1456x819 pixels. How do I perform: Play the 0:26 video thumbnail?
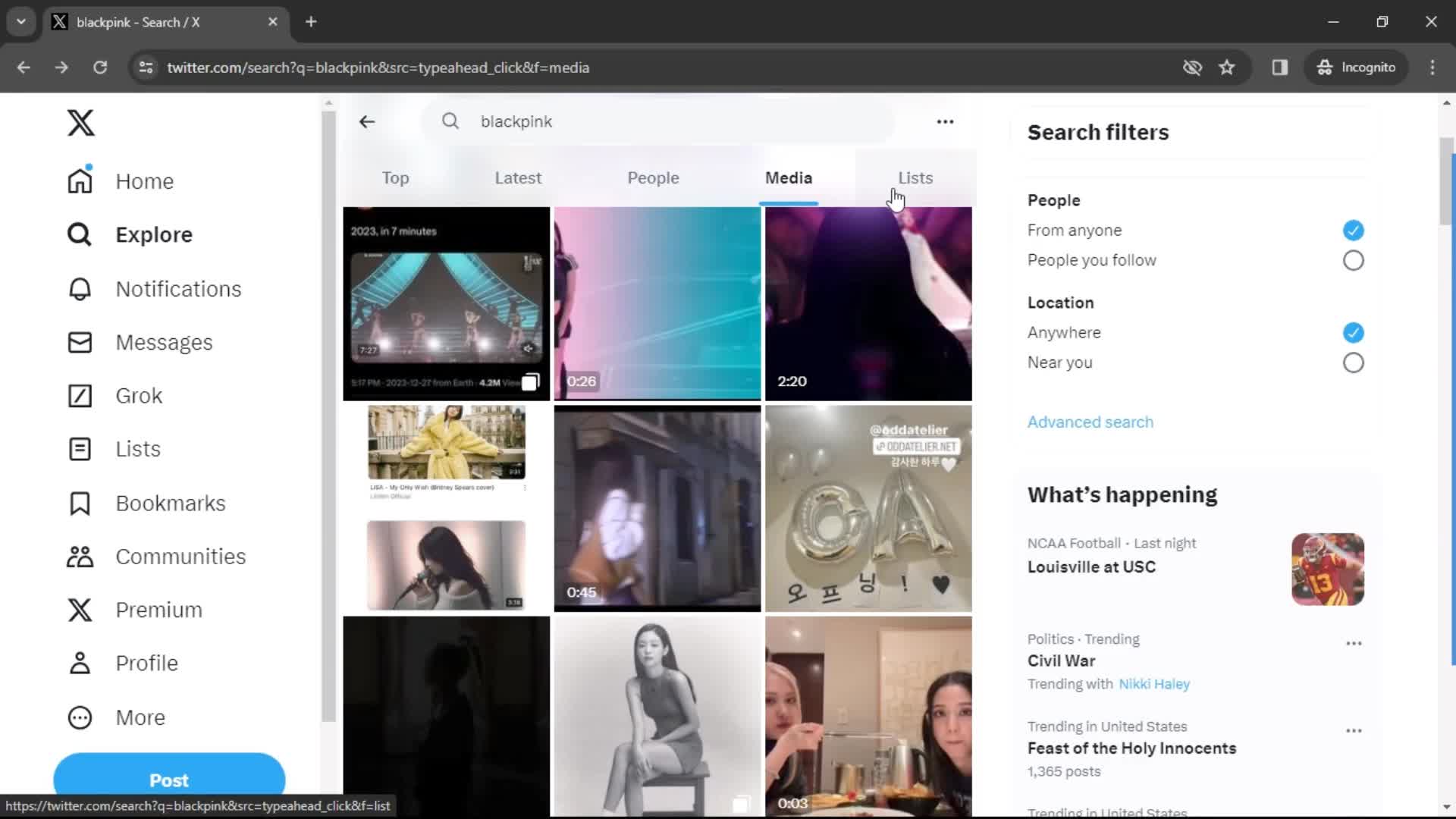[657, 303]
